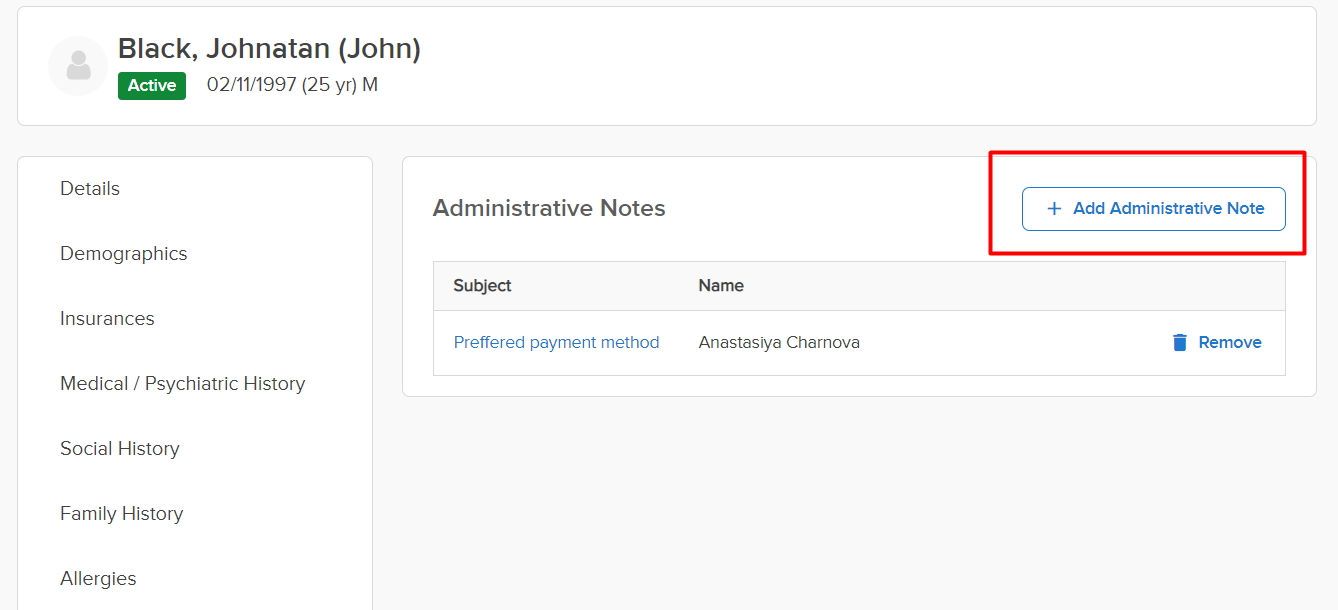Image resolution: width=1338 pixels, height=610 pixels.
Task: Click the Name column header
Action: (720, 286)
